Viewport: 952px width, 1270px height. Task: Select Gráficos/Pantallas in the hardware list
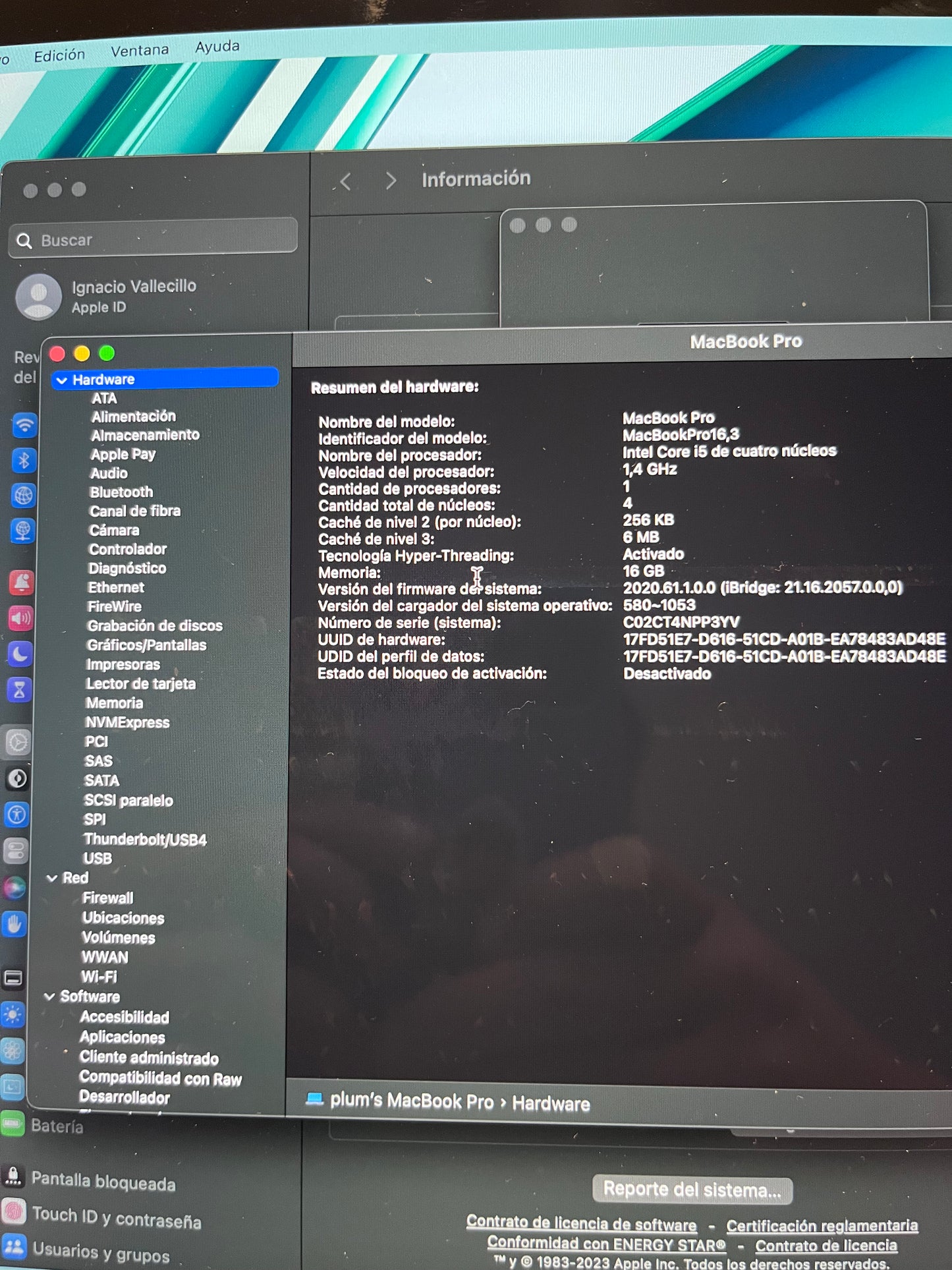pyautogui.click(x=146, y=645)
